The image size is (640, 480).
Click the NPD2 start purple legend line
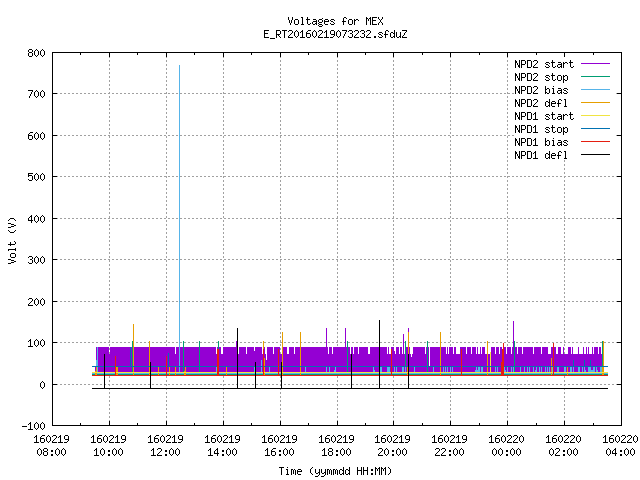595,64
